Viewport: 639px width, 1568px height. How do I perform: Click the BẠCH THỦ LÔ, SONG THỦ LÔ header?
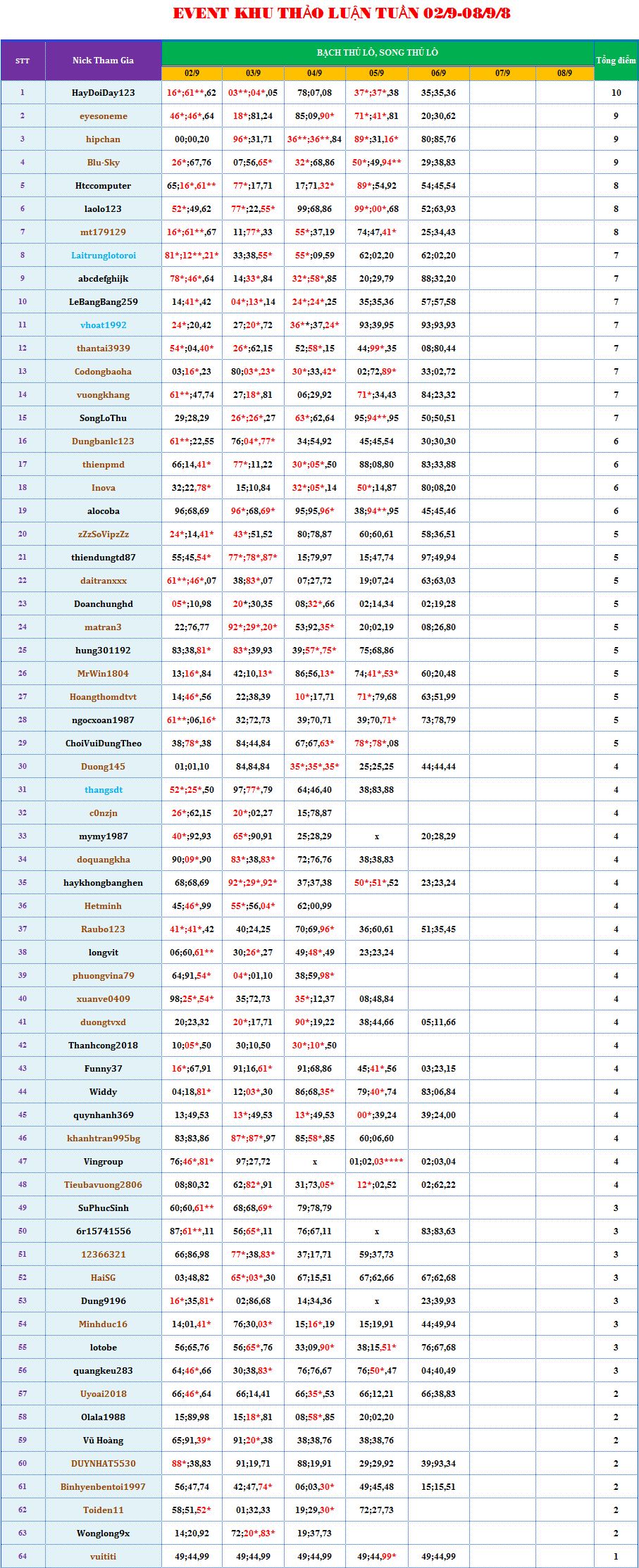pyautogui.click(x=377, y=53)
